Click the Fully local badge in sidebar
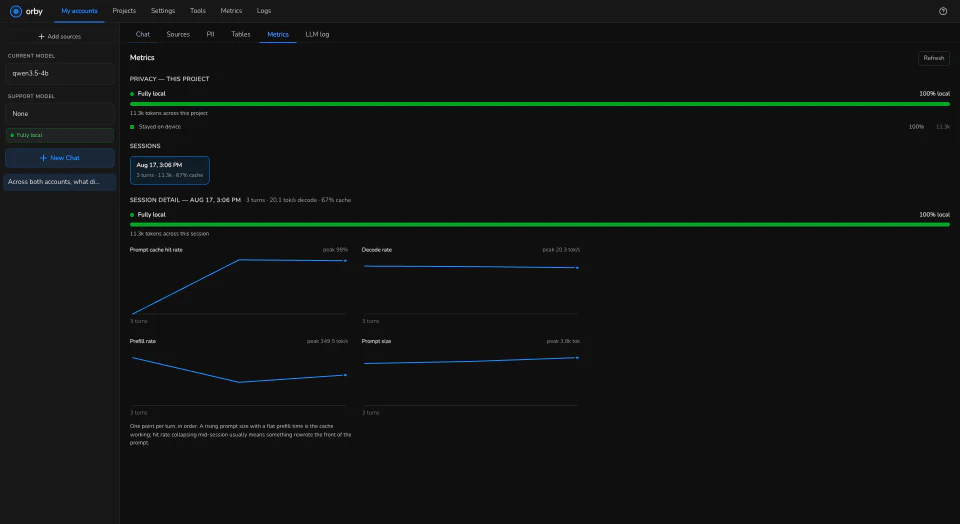Image resolution: width=960 pixels, height=524 pixels. (59, 135)
